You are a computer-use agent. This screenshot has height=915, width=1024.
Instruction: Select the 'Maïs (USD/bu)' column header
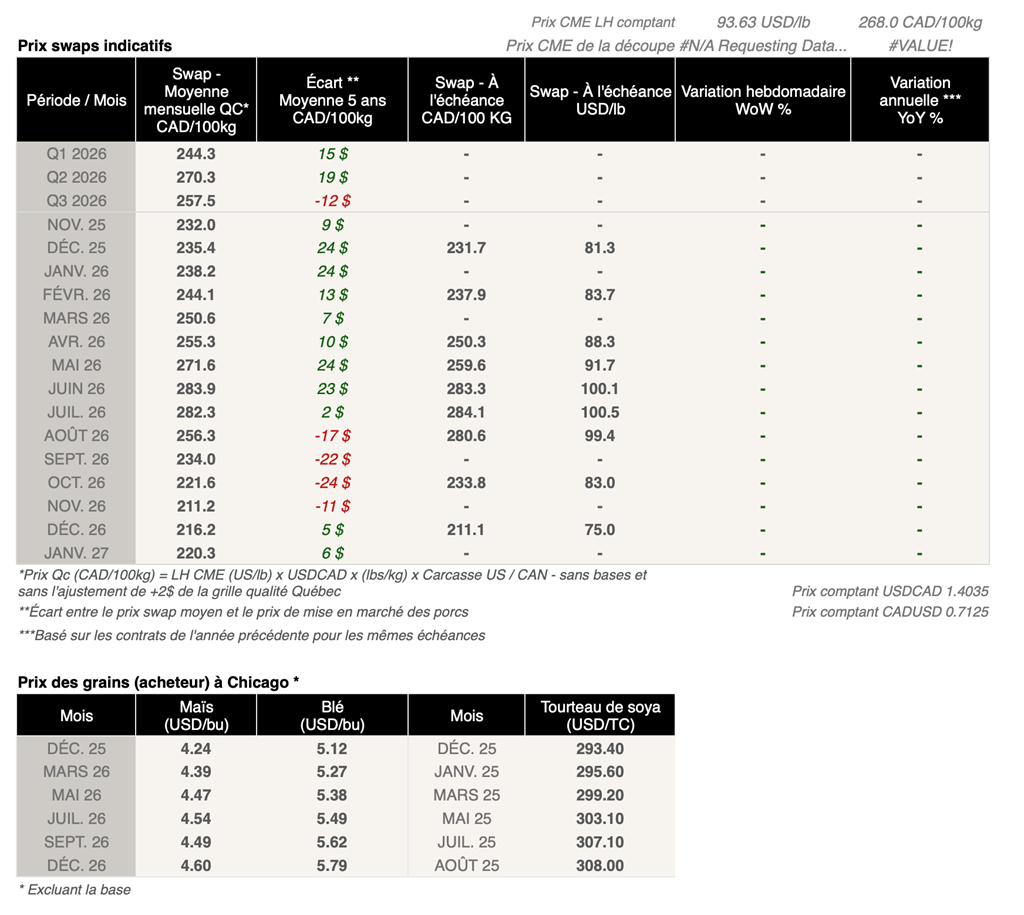coord(196,715)
